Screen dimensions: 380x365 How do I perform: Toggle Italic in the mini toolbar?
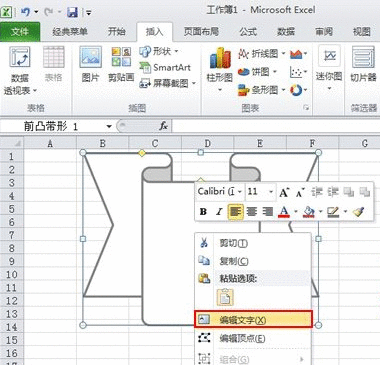tap(219, 212)
